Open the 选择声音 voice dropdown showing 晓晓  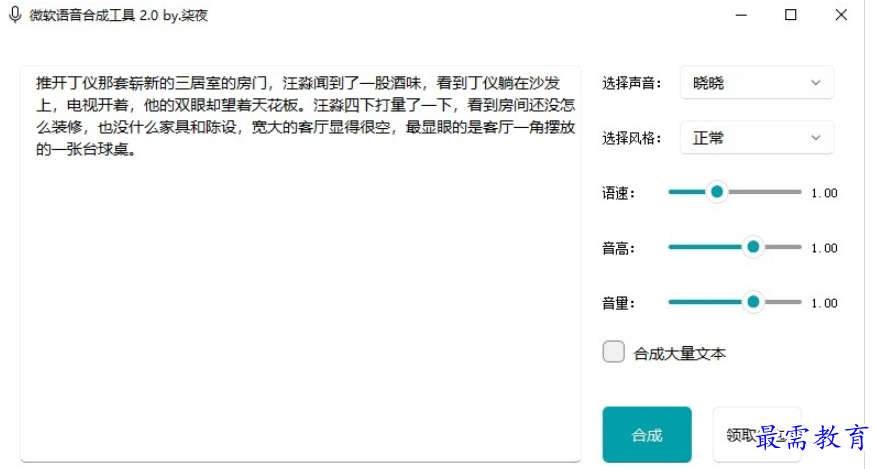point(757,83)
